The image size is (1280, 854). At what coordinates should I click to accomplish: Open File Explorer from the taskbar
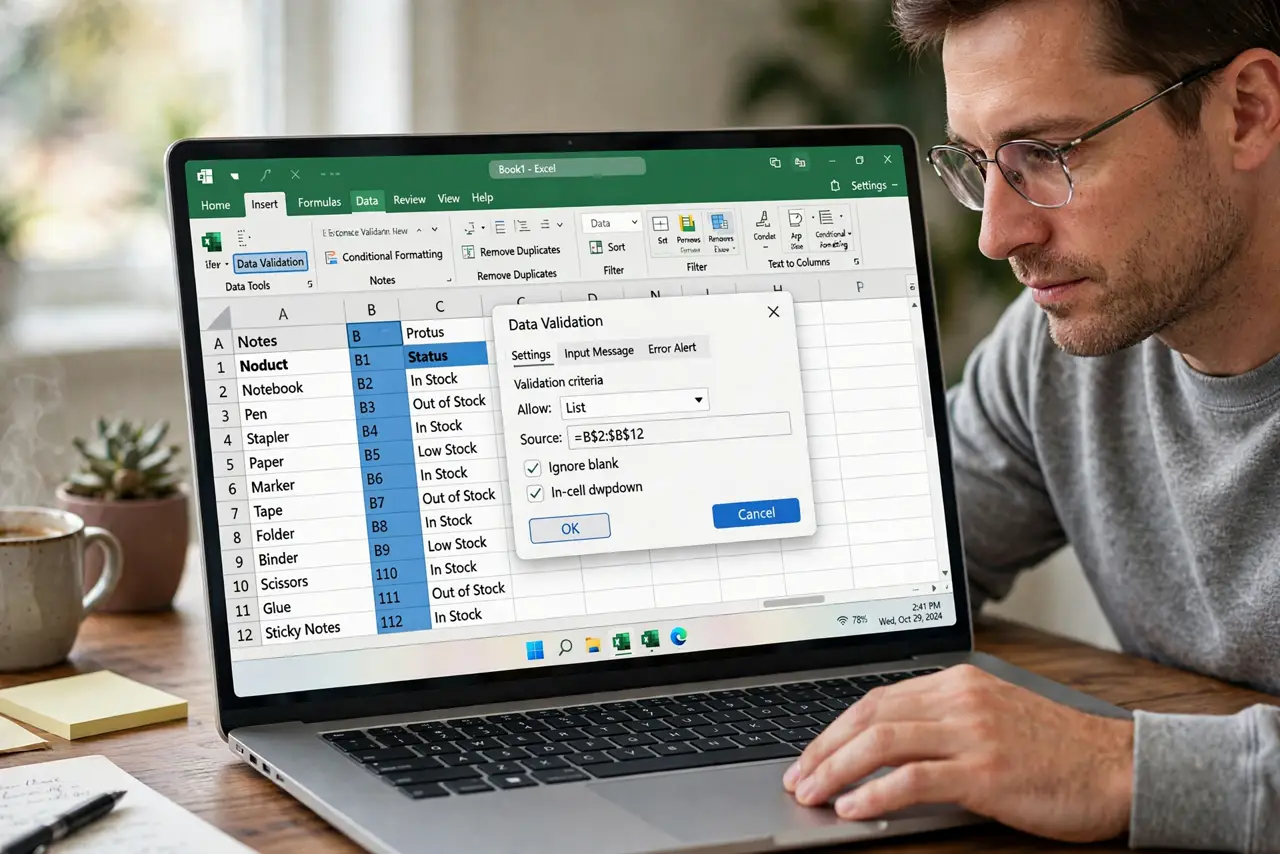(x=593, y=644)
